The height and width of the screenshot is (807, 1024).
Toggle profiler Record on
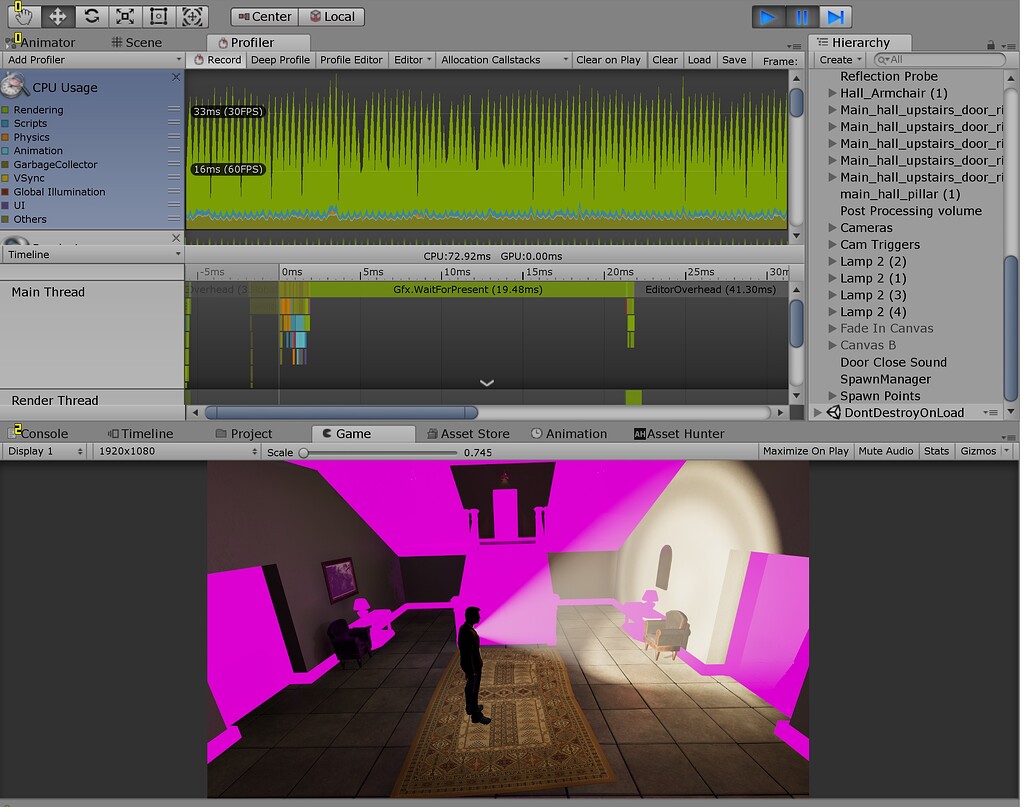[216, 59]
